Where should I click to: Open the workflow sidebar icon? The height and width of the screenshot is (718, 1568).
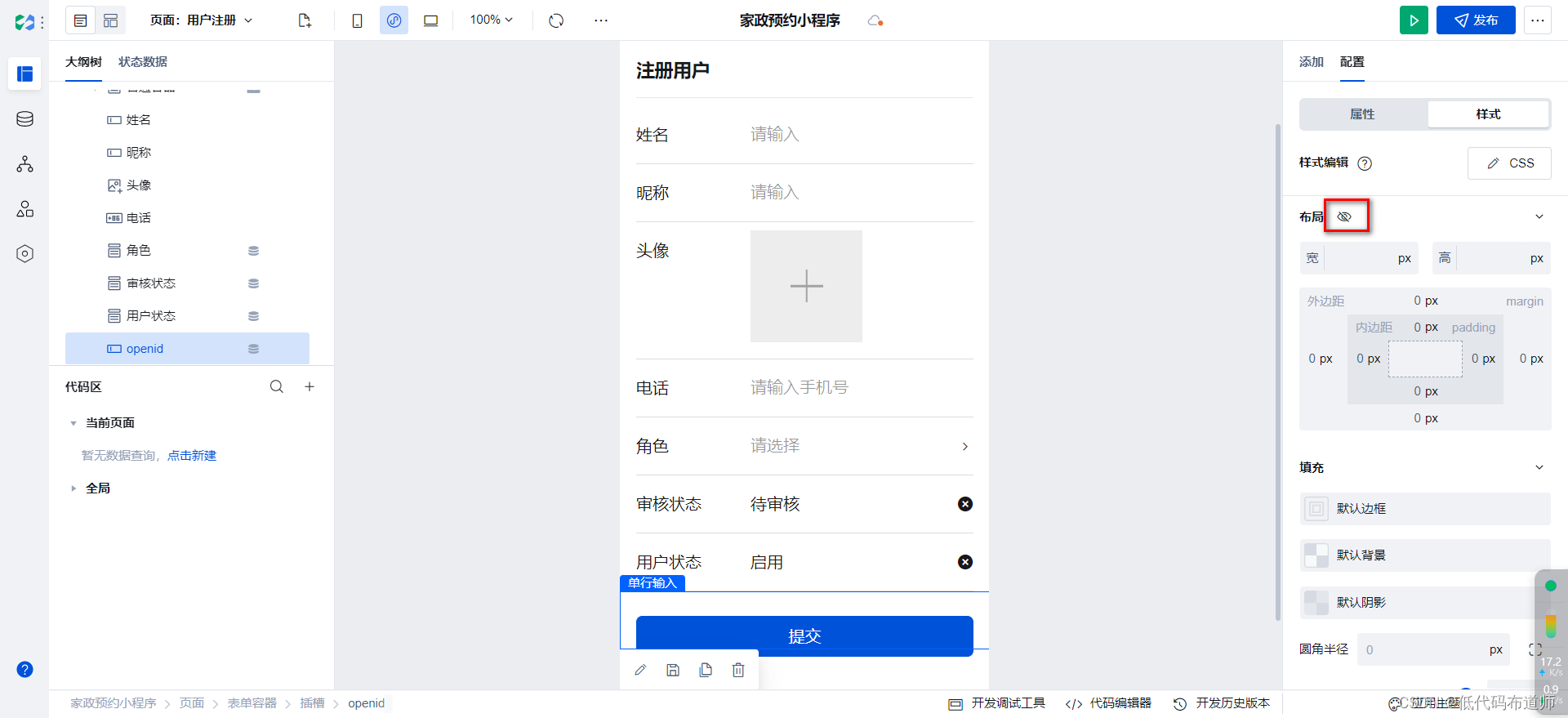24,164
